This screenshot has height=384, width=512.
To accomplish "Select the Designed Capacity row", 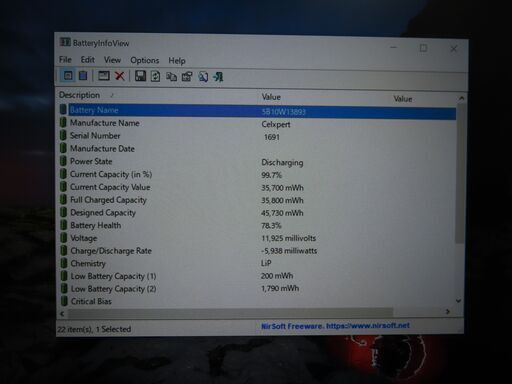I will [x=257, y=213].
